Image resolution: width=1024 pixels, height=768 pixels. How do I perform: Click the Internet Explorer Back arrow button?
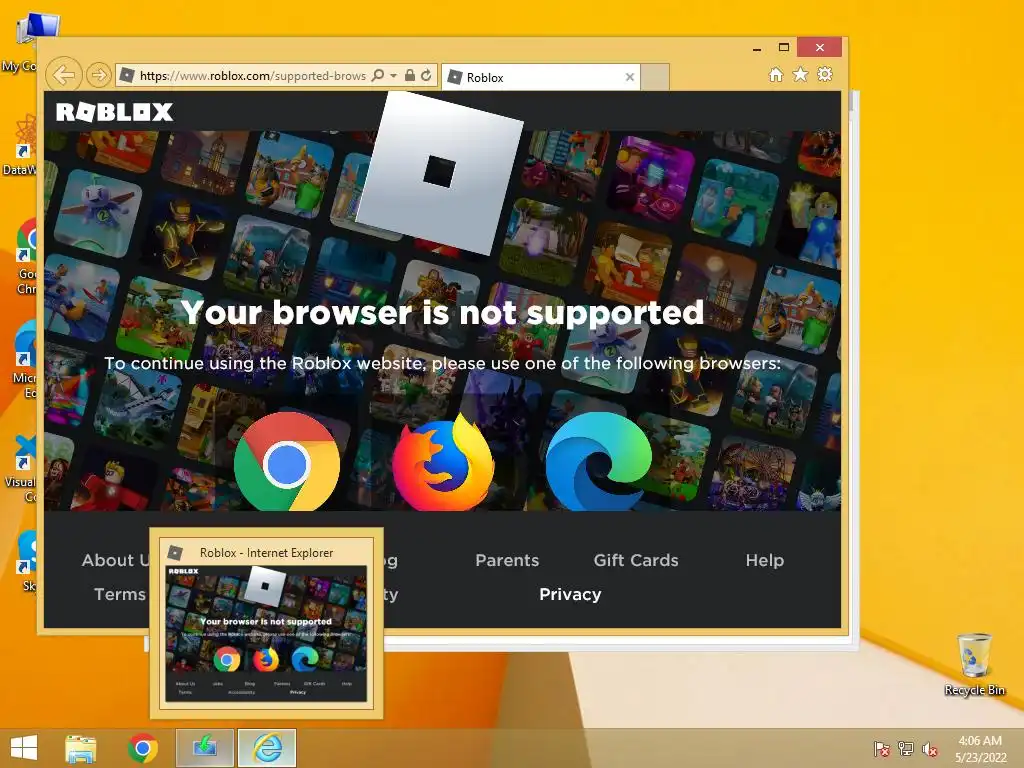pyautogui.click(x=64, y=76)
